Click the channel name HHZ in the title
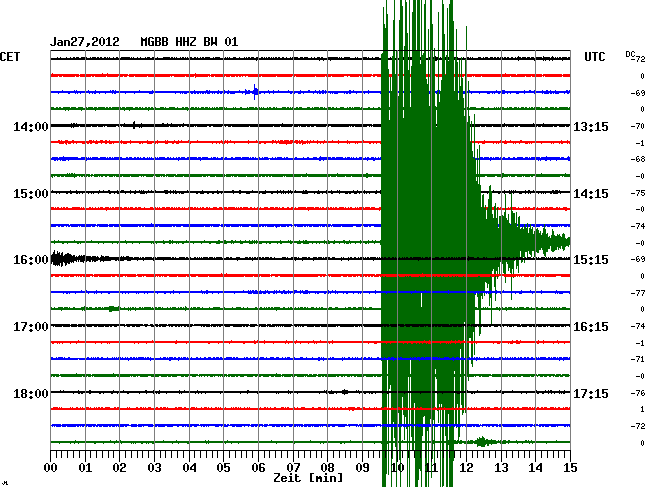650x494 pixels. 186,42
